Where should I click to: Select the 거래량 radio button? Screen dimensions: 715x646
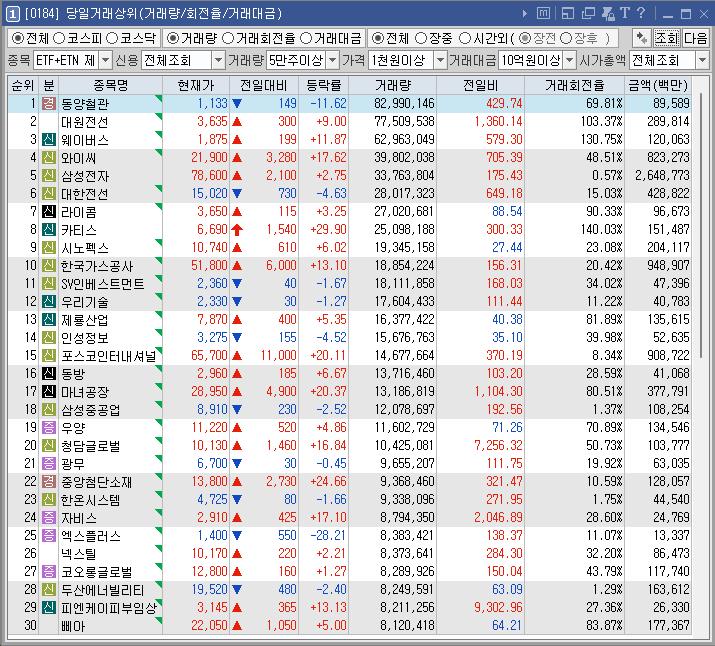[172, 38]
